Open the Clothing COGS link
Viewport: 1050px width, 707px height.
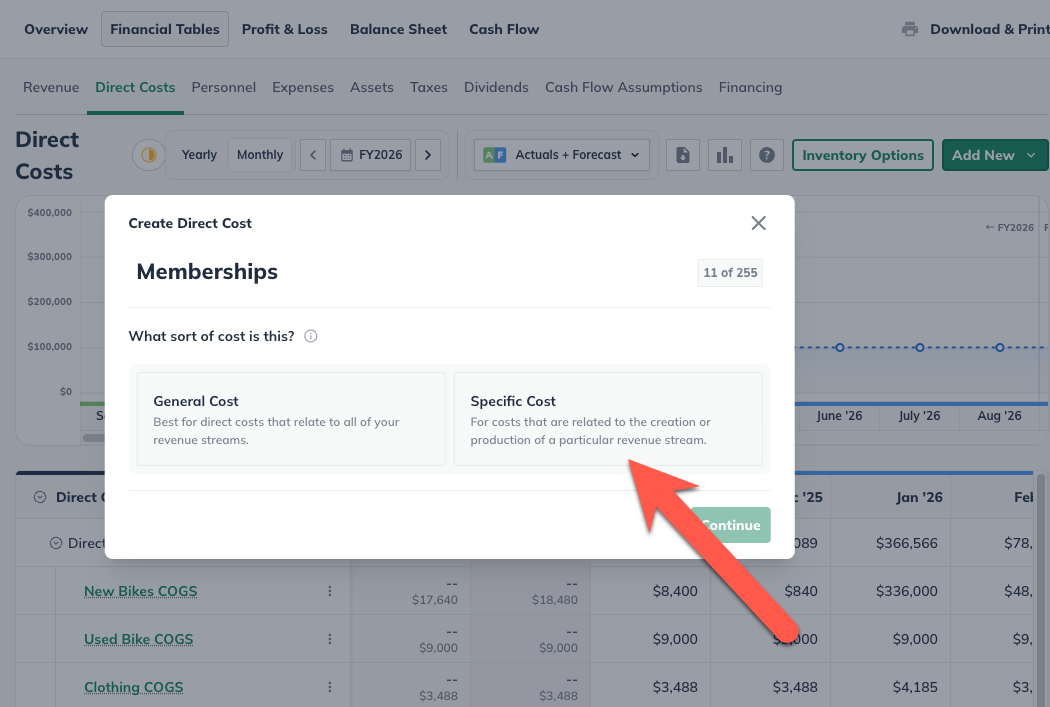pos(133,687)
